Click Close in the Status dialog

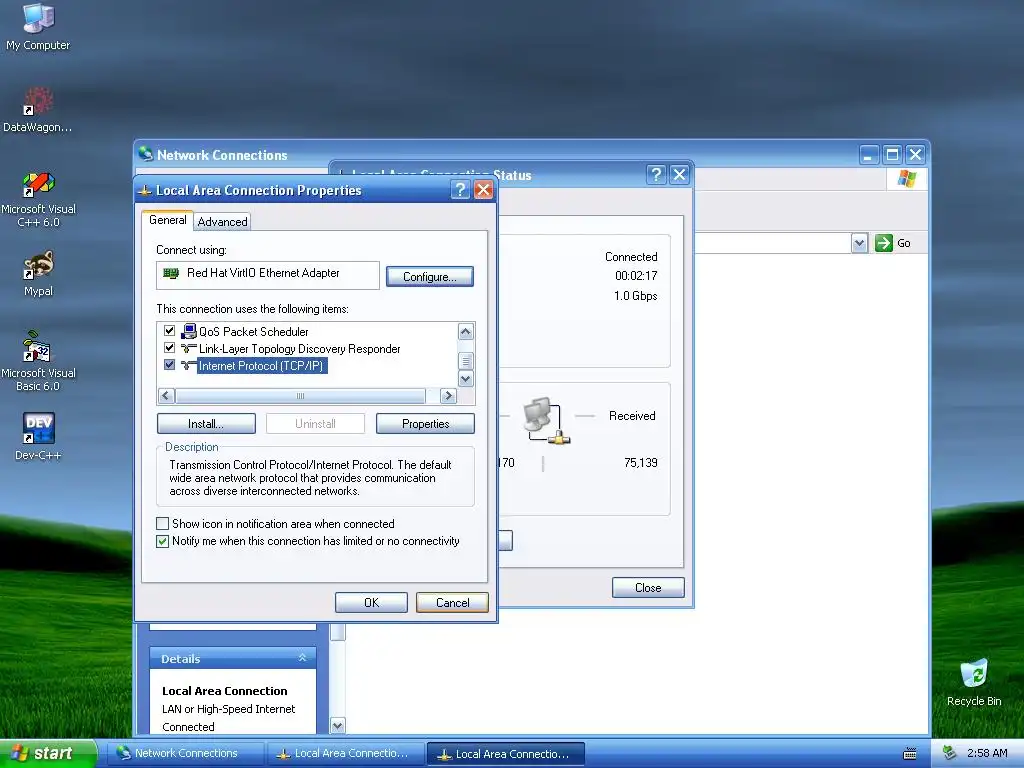coord(648,588)
